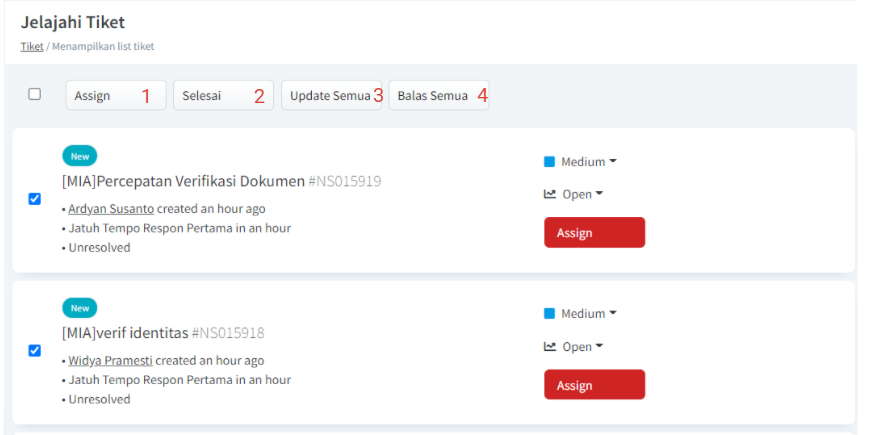Open Ardyan Susanto's profile link
The width and height of the screenshot is (877, 435).
[x=111, y=209]
